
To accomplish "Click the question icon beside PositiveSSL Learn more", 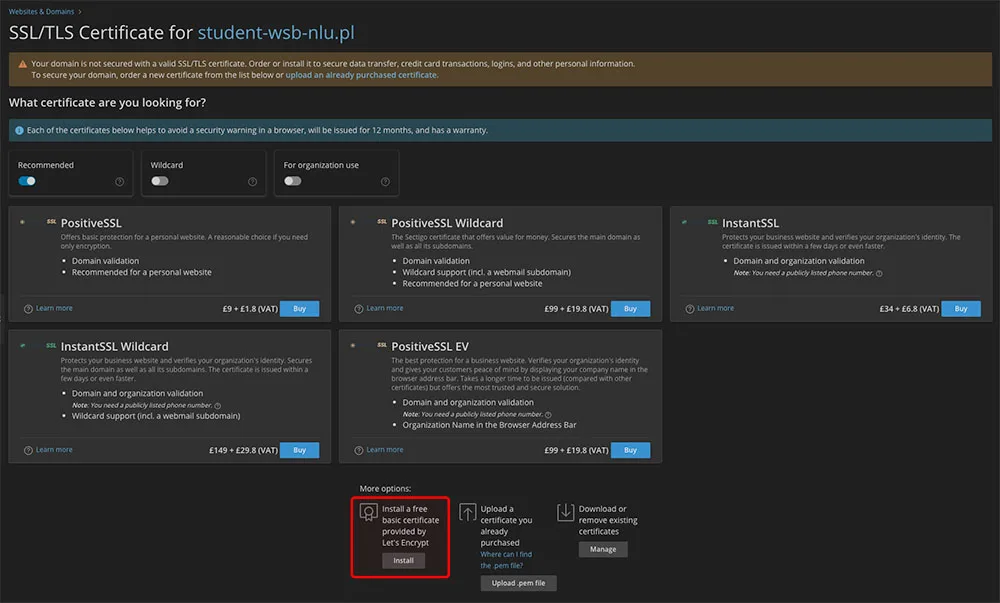I will [x=28, y=309].
